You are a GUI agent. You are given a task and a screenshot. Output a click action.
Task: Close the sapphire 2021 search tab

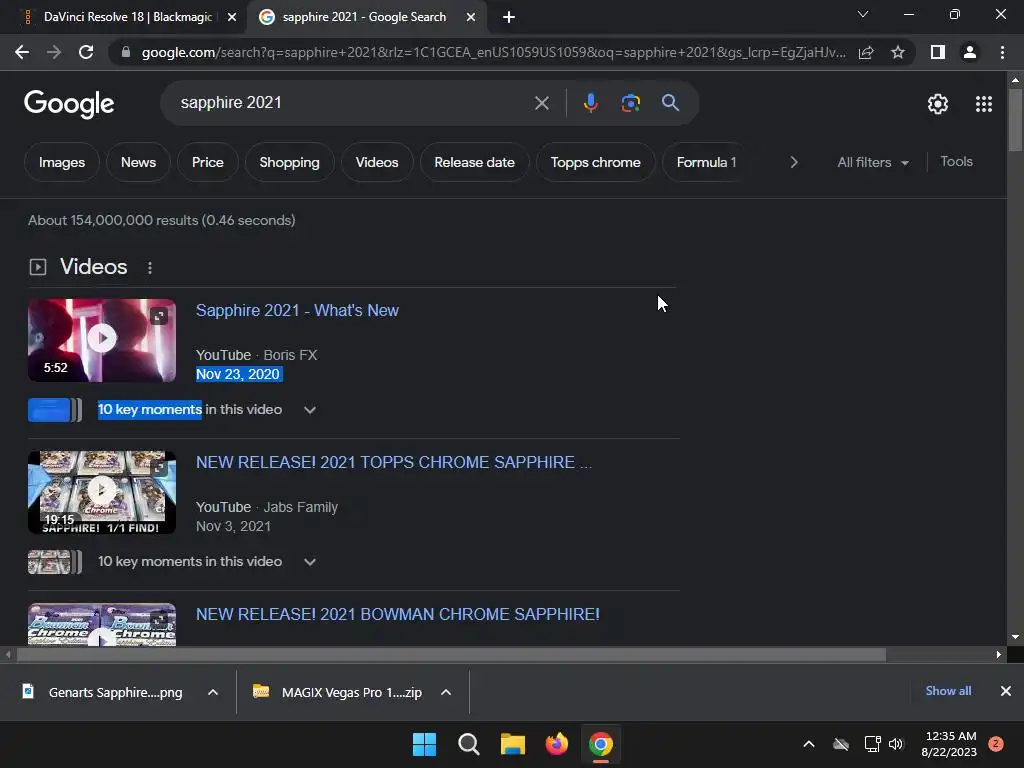pos(470,17)
